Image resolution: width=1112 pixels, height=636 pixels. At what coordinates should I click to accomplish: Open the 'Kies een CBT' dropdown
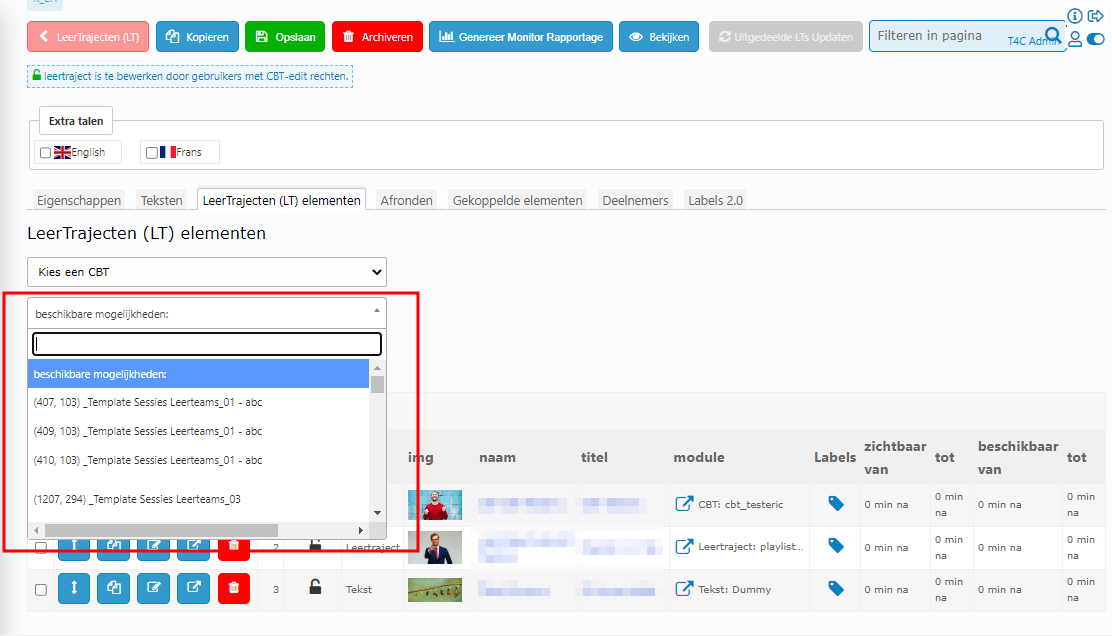click(206, 271)
